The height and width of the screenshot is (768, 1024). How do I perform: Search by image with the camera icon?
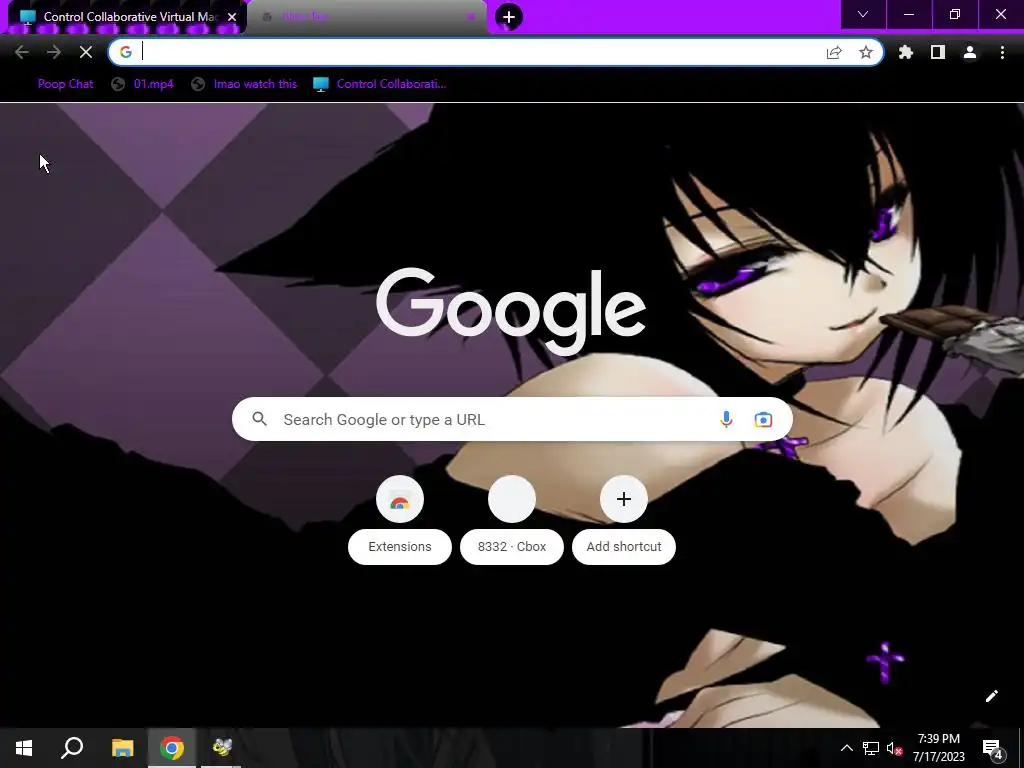pyautogui.click(x=763, y=419)
